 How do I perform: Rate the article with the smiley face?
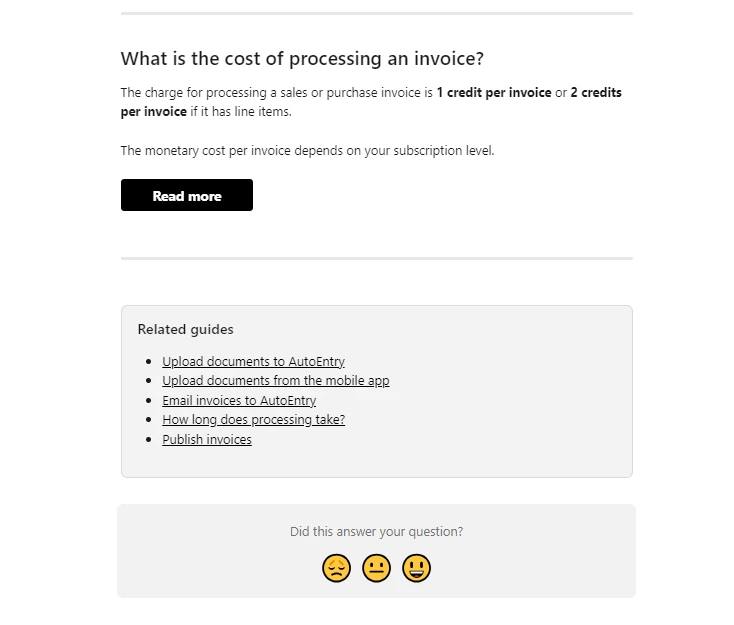tap(416, 568)
